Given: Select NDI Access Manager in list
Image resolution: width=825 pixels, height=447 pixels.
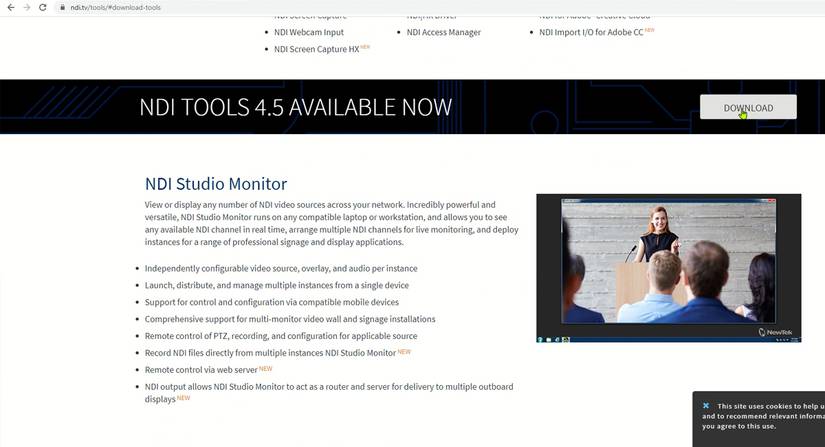Looking at the screenshot, I should tap(444, 32).
